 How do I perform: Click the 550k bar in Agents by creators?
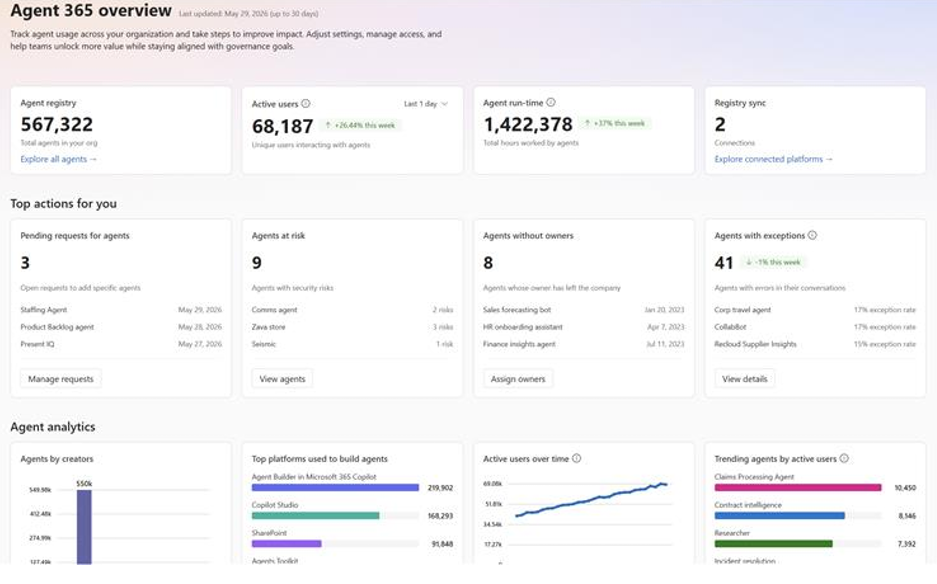(84, 527)
